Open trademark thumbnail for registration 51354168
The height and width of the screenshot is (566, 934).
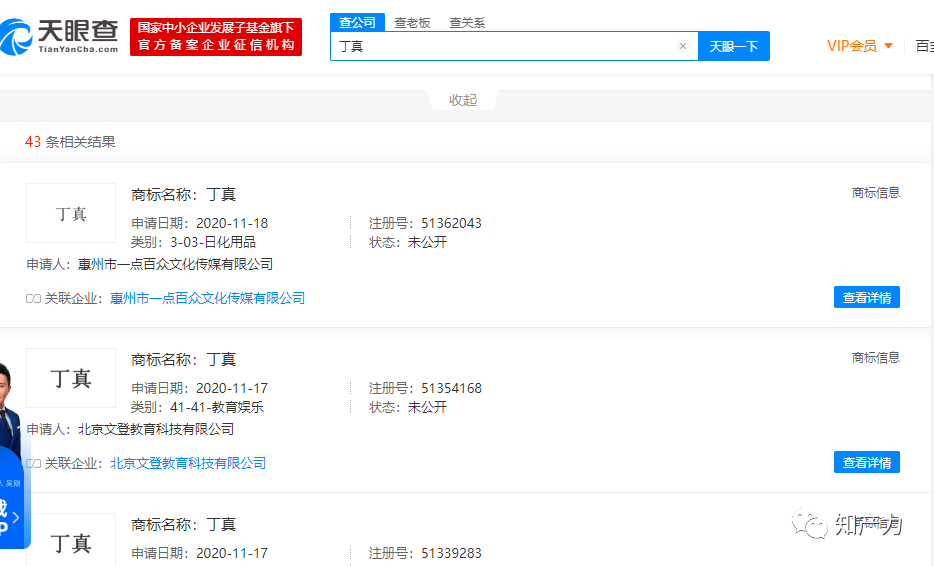(71, 378)
